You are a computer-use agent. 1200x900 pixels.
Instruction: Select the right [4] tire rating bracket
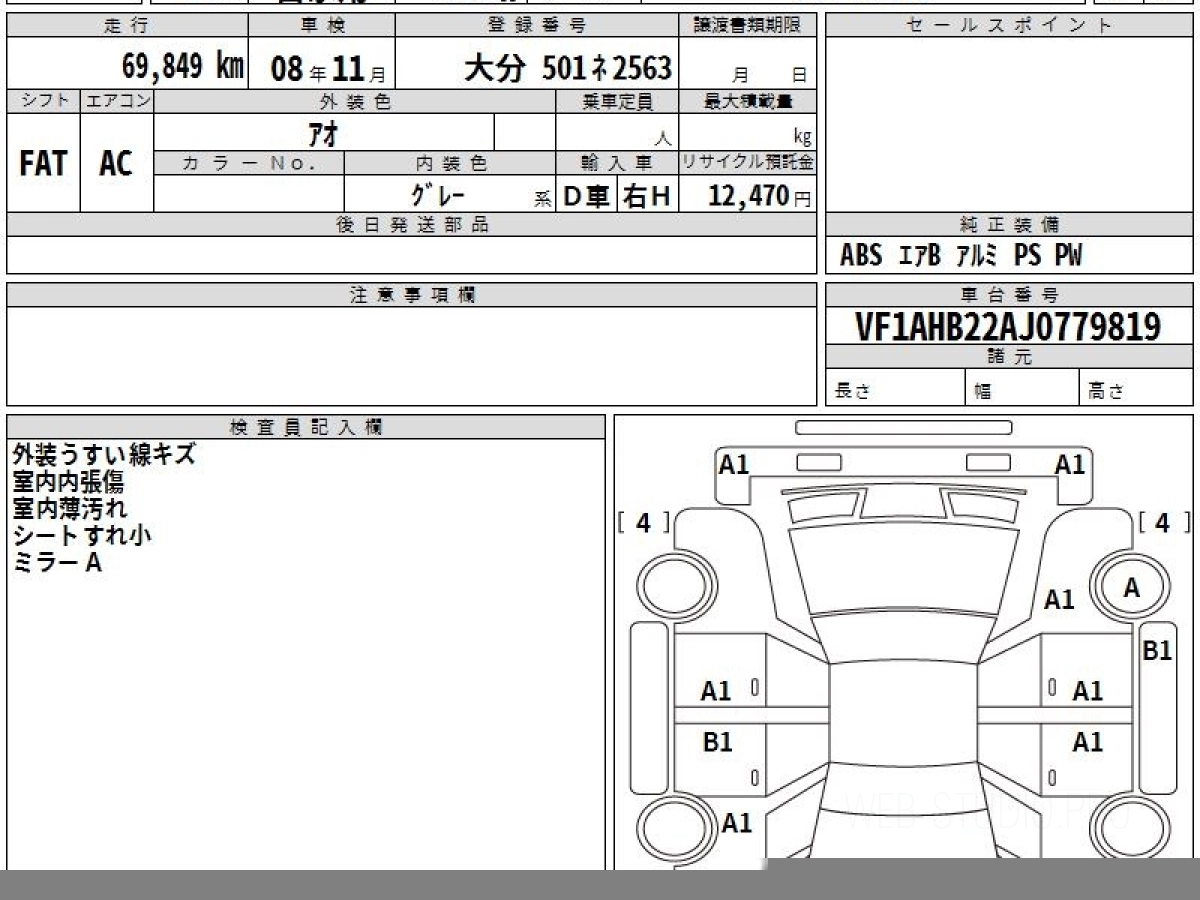pos(1163,523)
